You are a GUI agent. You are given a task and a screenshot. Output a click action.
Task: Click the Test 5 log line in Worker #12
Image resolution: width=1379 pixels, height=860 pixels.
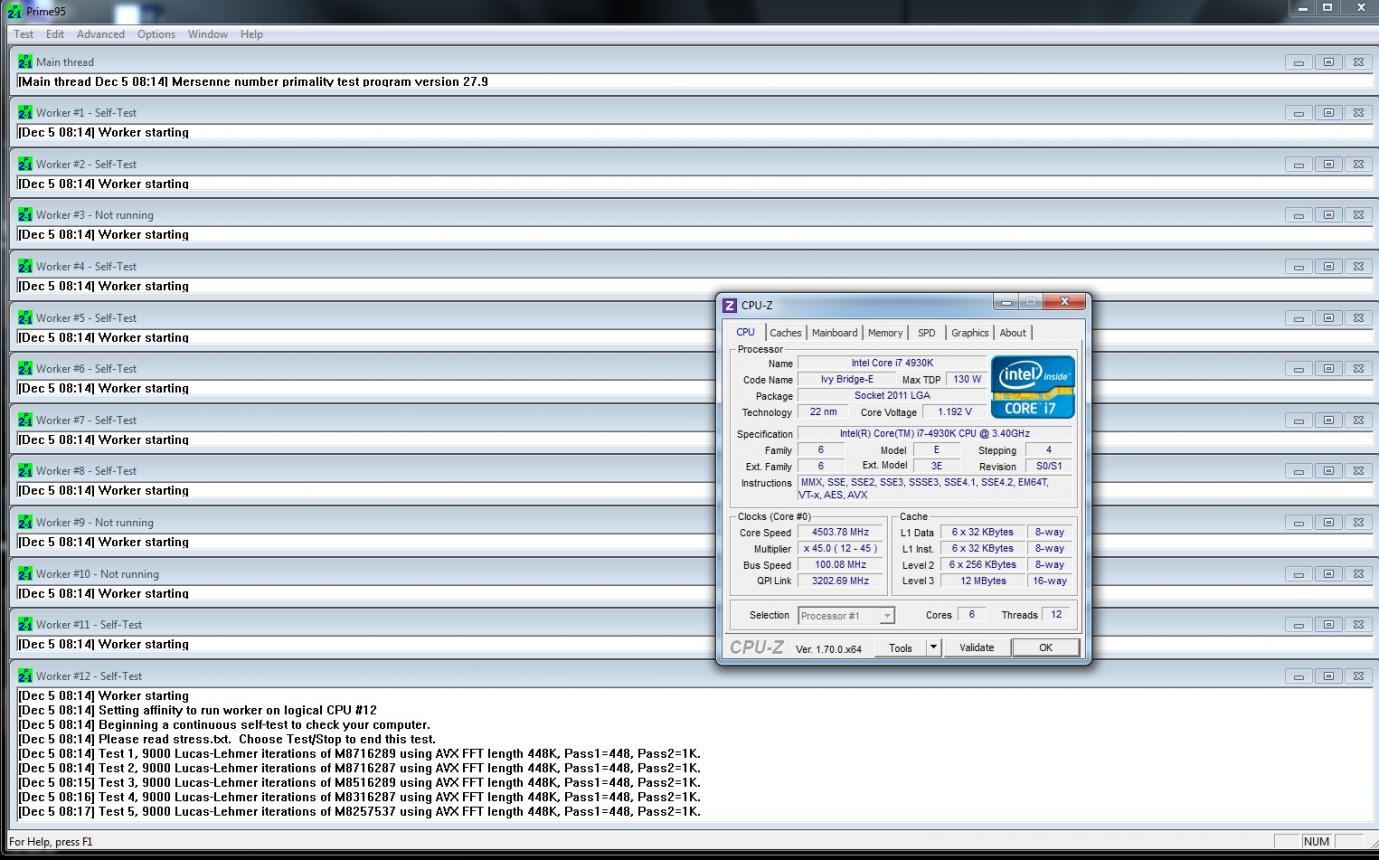[360, 811]
